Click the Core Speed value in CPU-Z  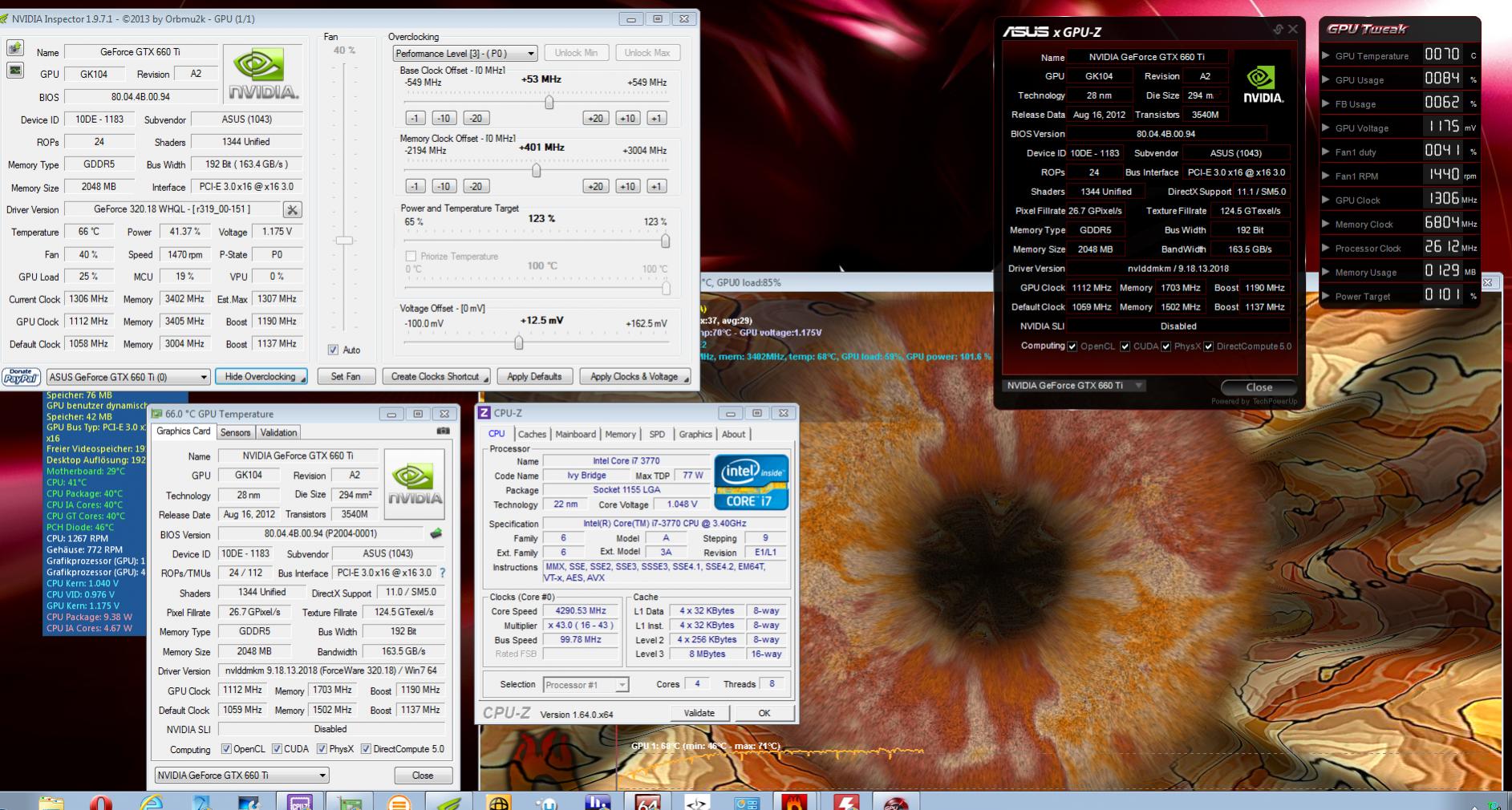tap(581, 611)
